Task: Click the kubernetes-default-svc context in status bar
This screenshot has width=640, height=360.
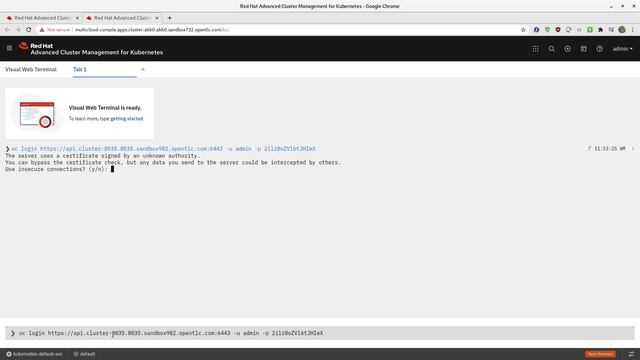Action: click(x=34, y=354)
